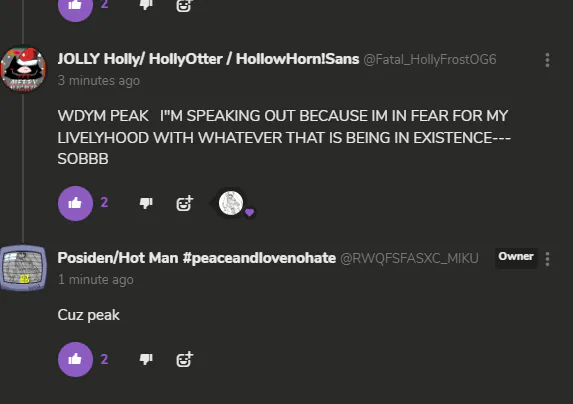Image resolution: width=573 pixels, height=404 pixels.
Task: Click the "3 minutes ago" timestamp
Action: click(99, 81)
